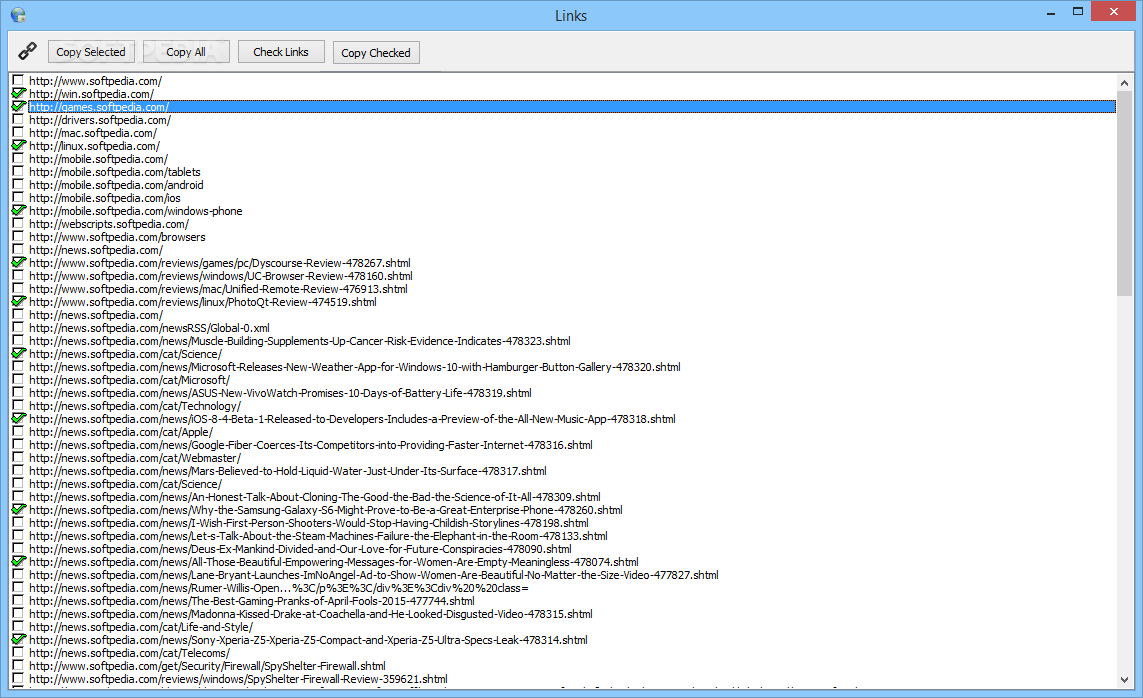This screenshot has width=1143, height=698.
Task: Click the Copy All button
Action: 186,52
